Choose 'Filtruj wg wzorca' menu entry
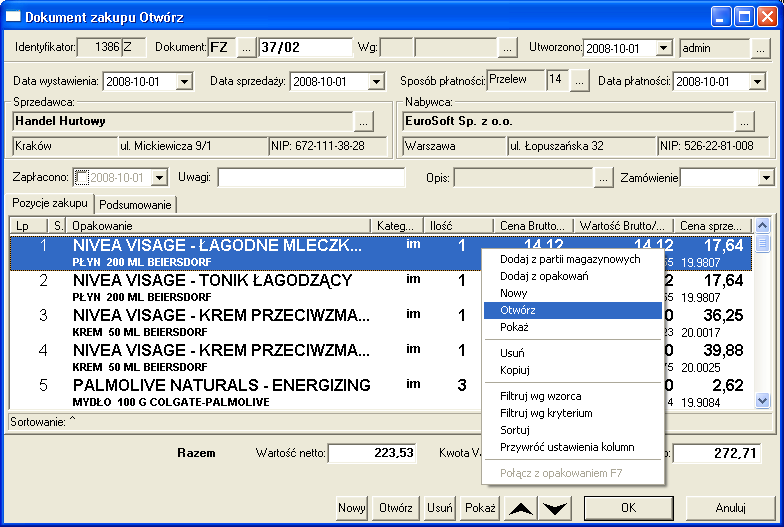 point(573,396)
